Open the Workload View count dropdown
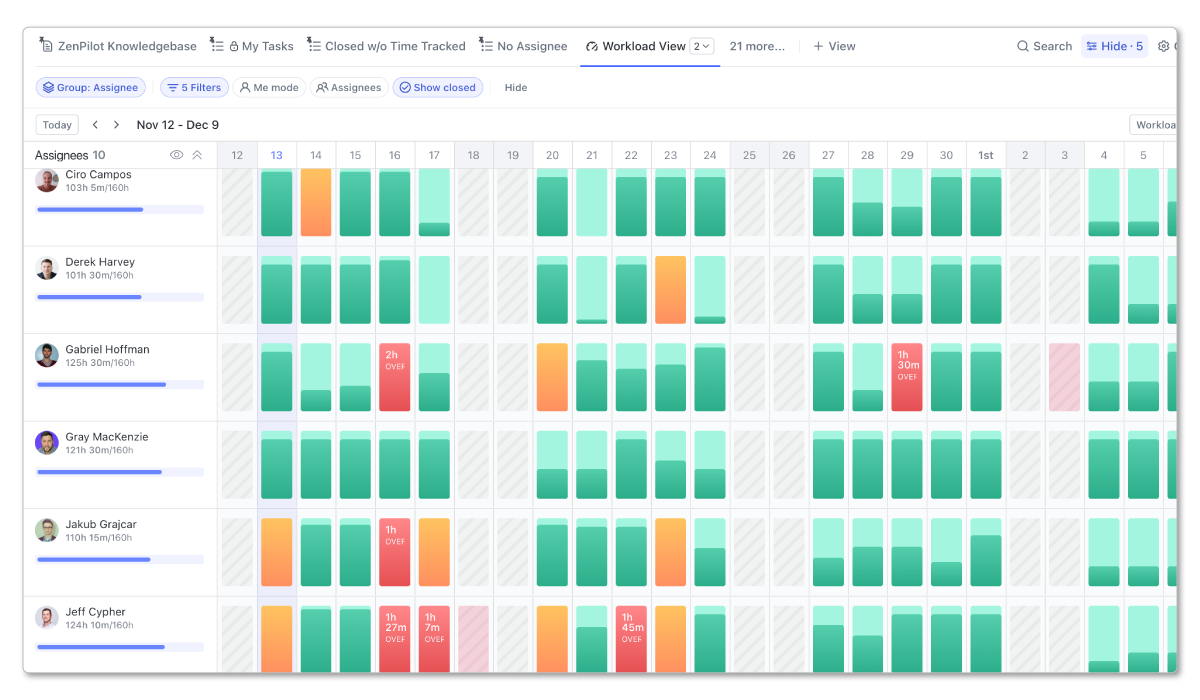 click(700, 46)
